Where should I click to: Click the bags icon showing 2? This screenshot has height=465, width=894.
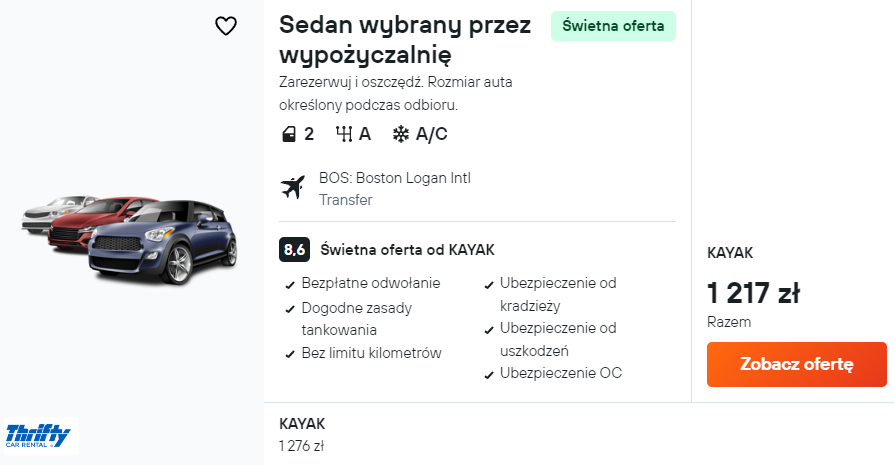(287, 134)
